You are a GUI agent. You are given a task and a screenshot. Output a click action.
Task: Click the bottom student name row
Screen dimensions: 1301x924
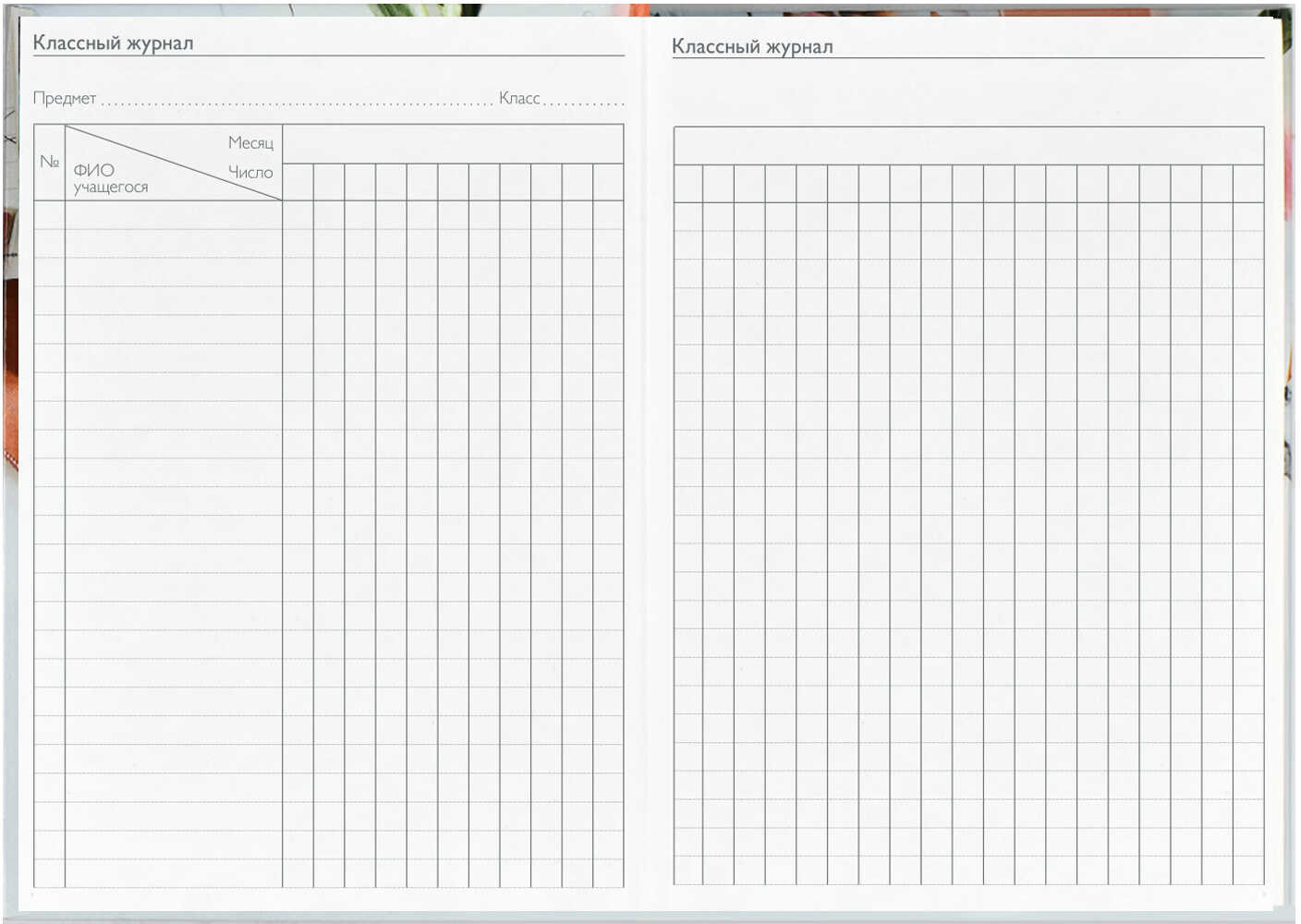point(174,873)
